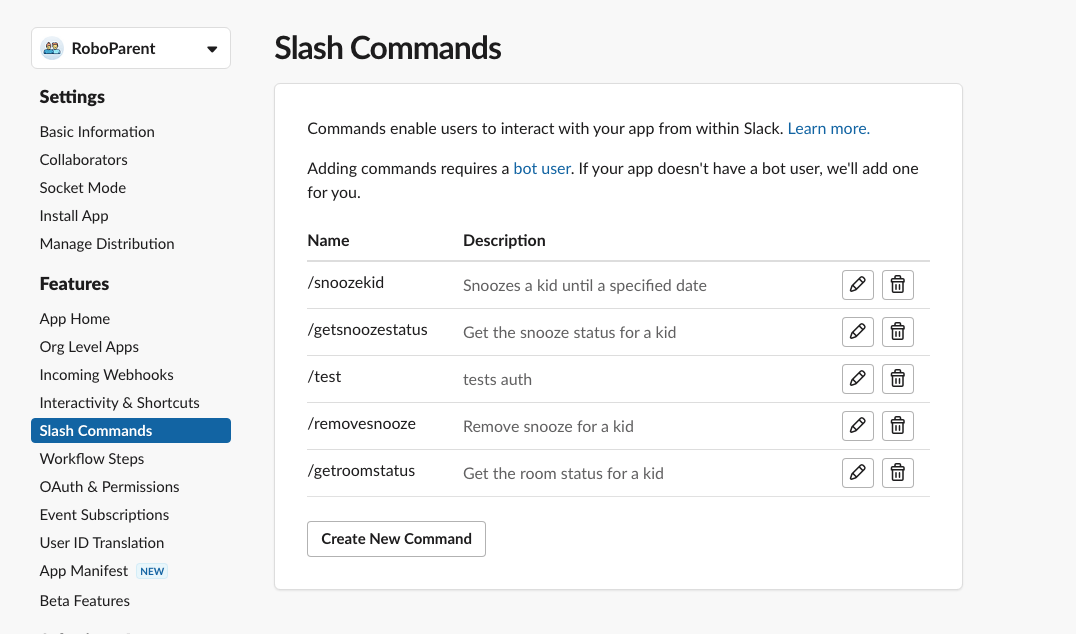1076x634 pixels.
Task: Open Event Subscriptions
Action: pyautogui.click(x=104, y=514)
